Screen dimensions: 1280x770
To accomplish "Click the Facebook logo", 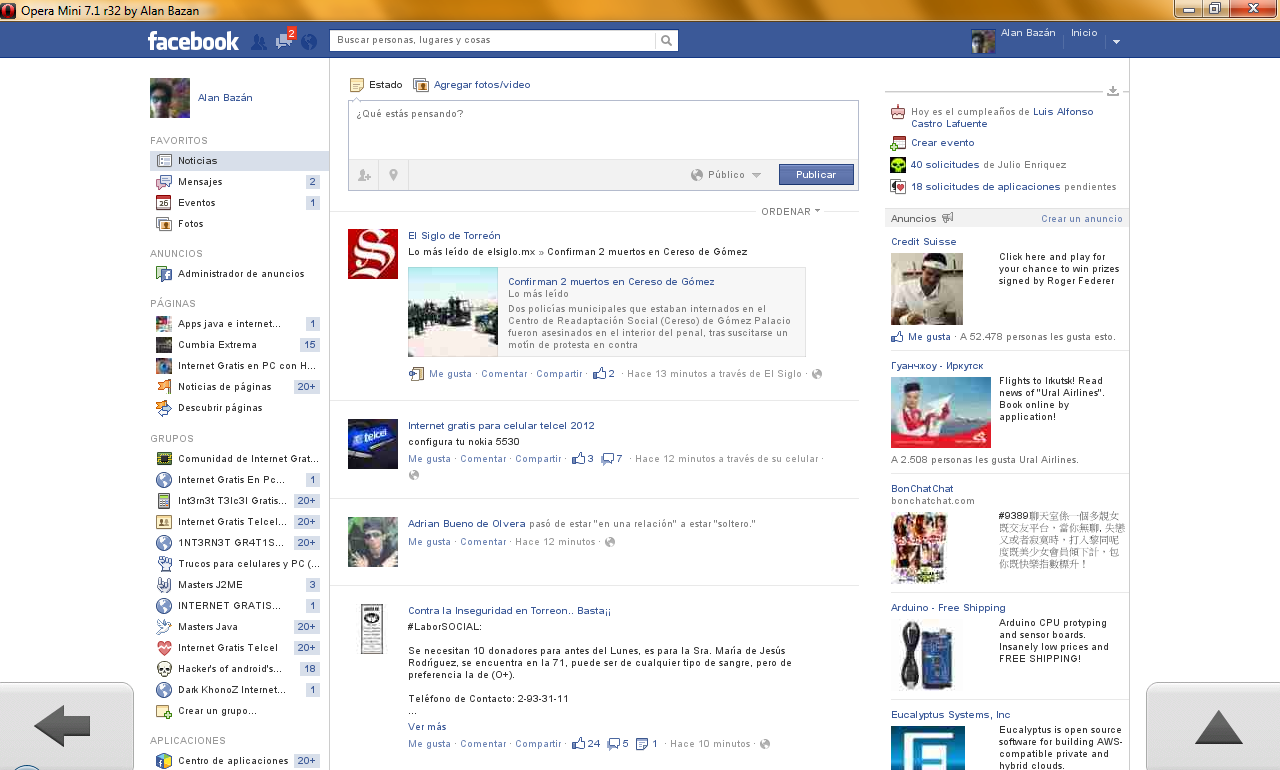I will [x=193, y=41].
